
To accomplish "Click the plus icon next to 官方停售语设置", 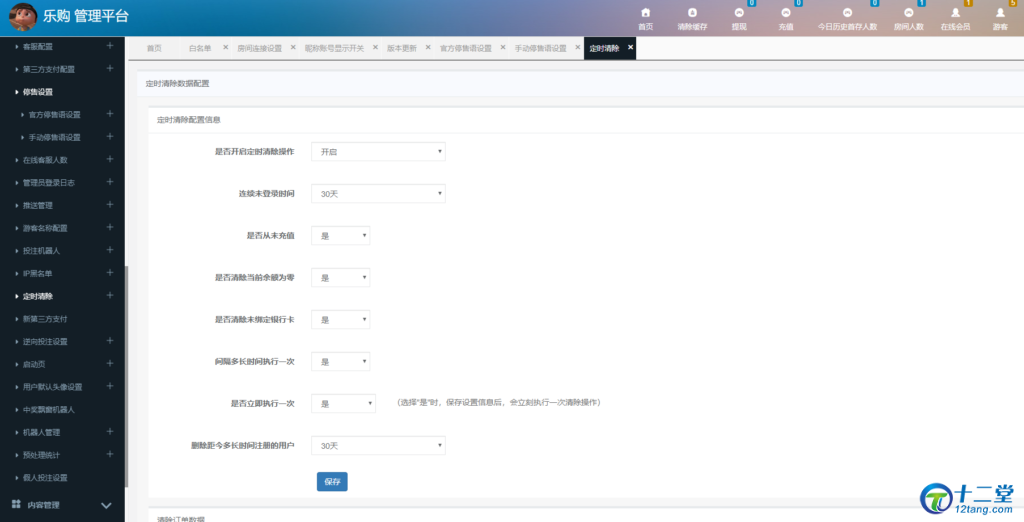I will (110, 114).
